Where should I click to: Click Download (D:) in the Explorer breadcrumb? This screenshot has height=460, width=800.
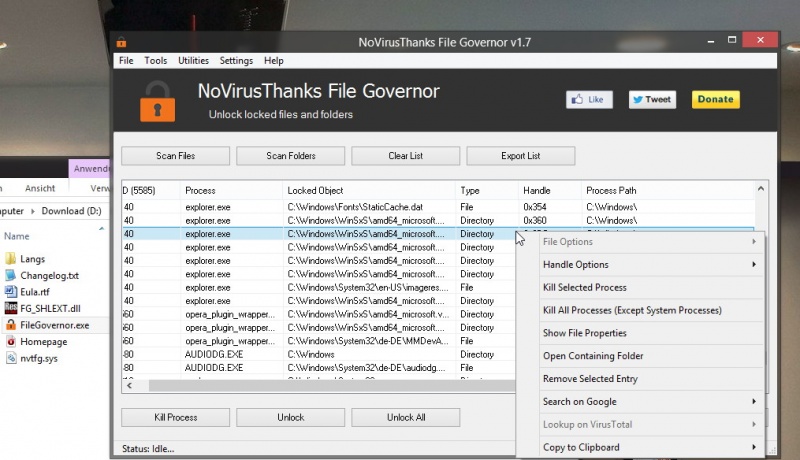71,211
